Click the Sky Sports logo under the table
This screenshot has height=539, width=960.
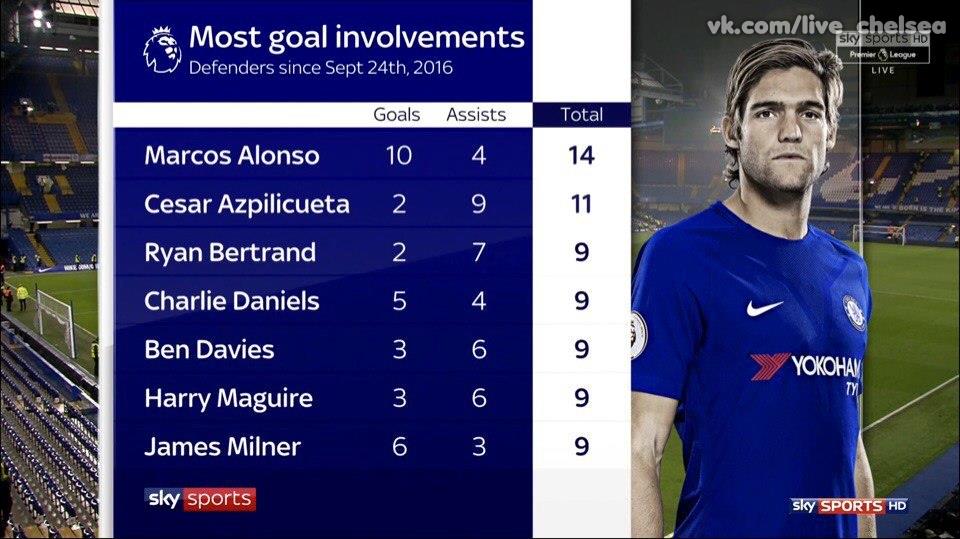pos(200,499)
